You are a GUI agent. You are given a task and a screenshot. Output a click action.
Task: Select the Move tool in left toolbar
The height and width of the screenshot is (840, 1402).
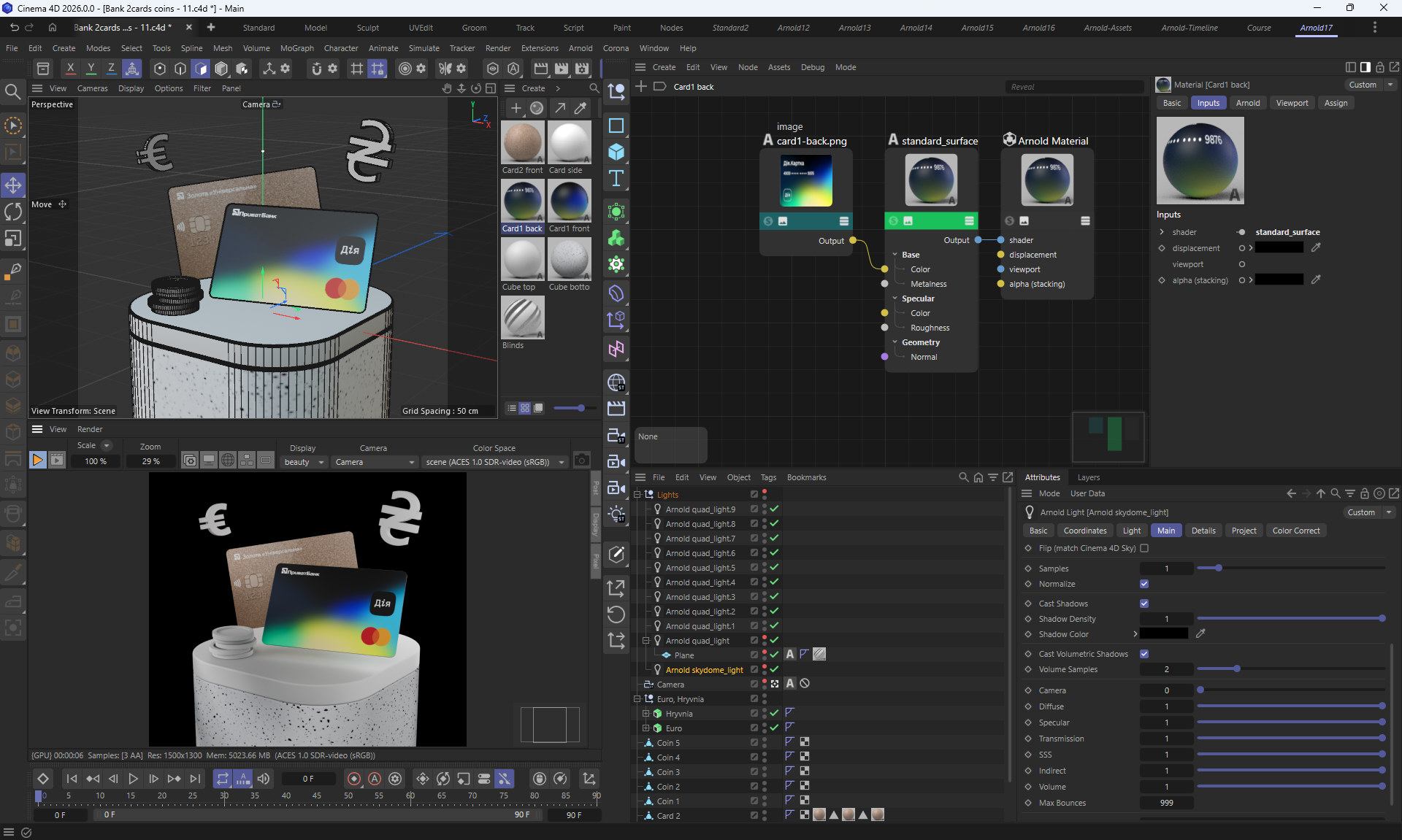tap(13, 185)
